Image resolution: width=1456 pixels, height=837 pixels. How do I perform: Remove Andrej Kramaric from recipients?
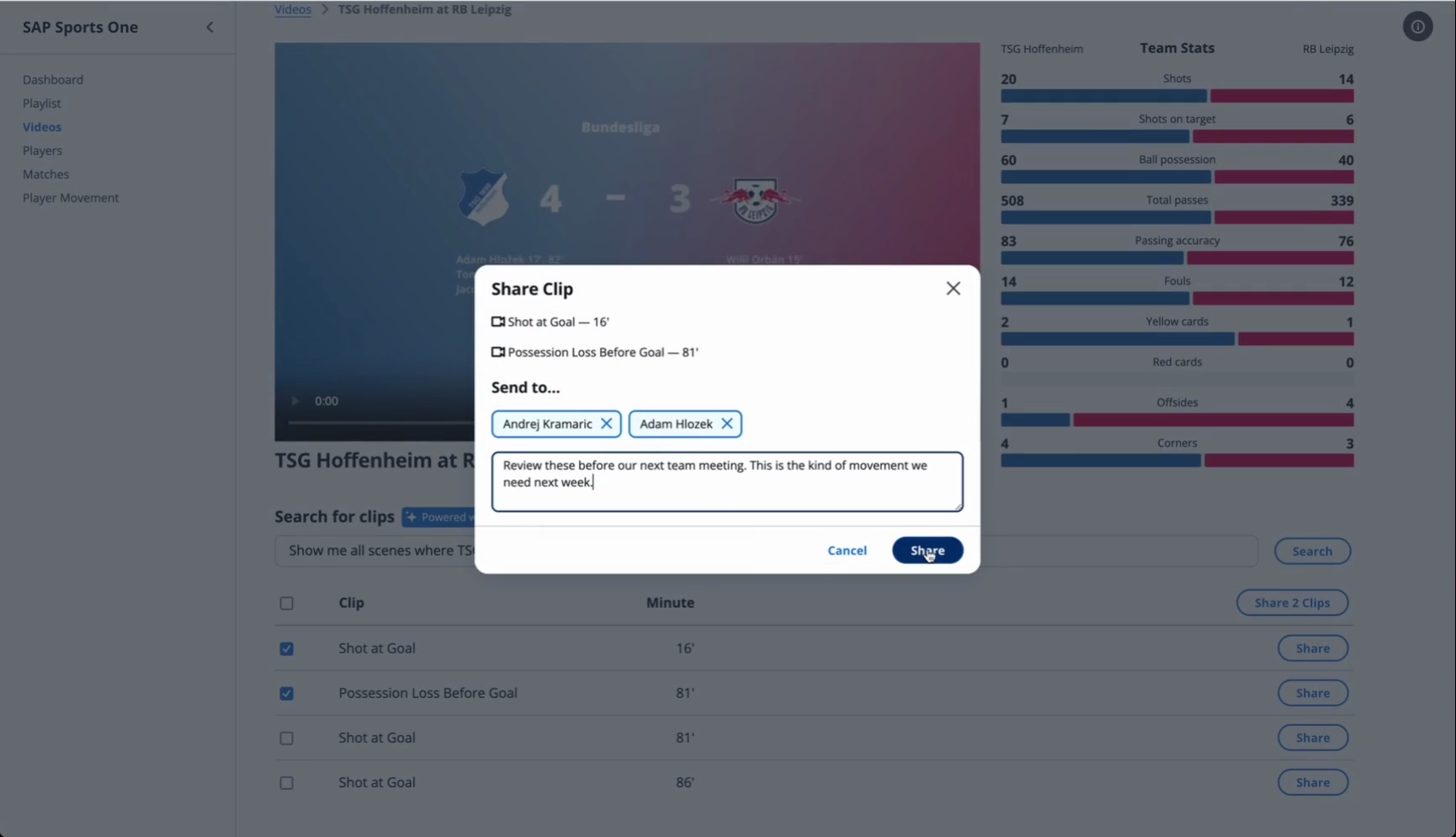point(606,424)
